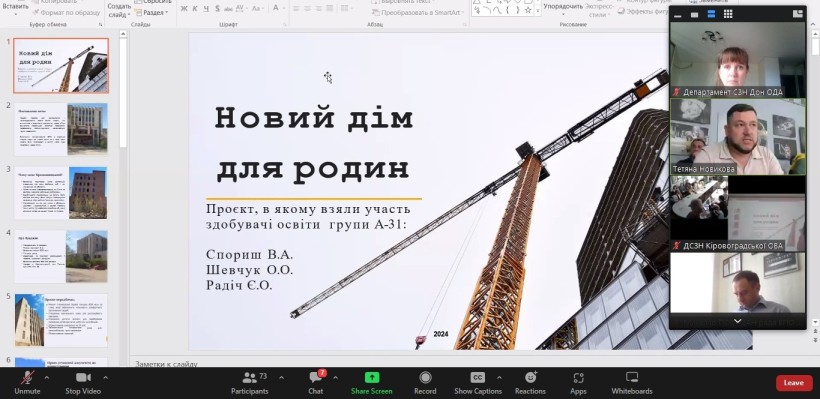Click the red Leave button
820x399 pixels.
click(793, 383)
